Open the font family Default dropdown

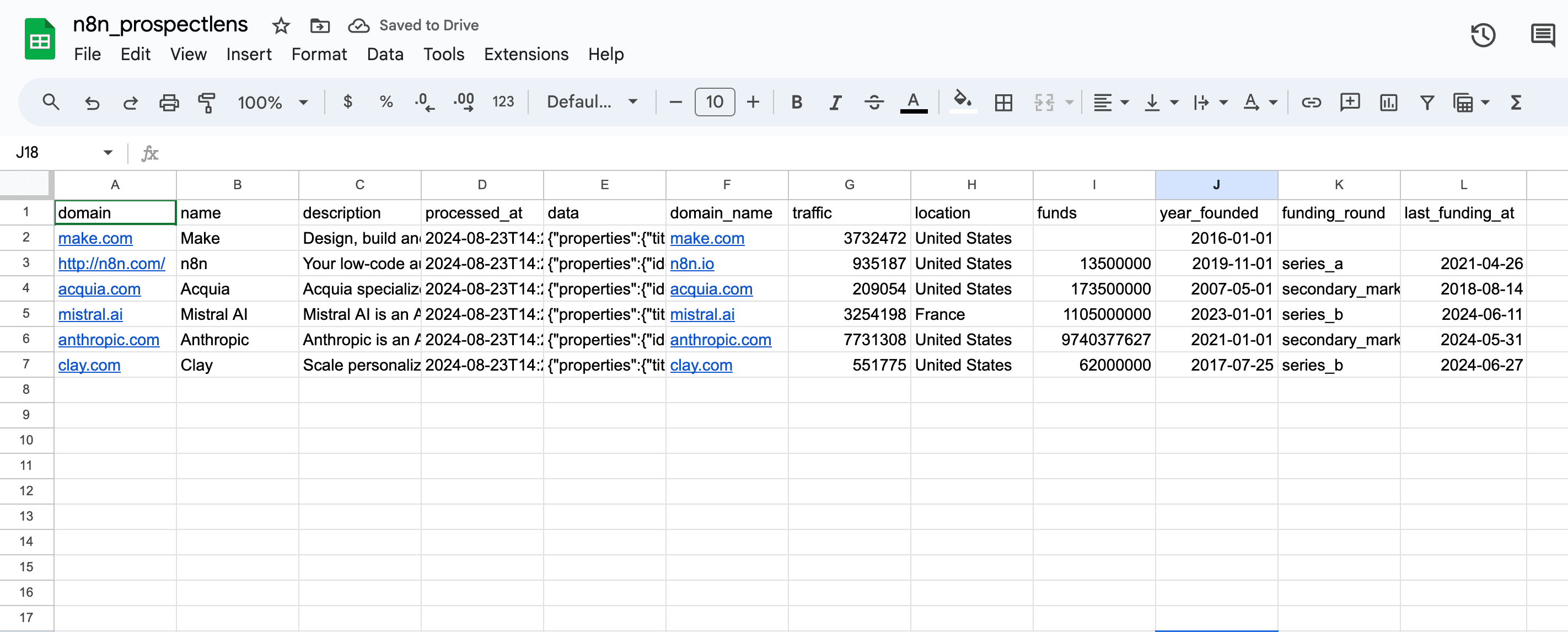coord(592,101)
